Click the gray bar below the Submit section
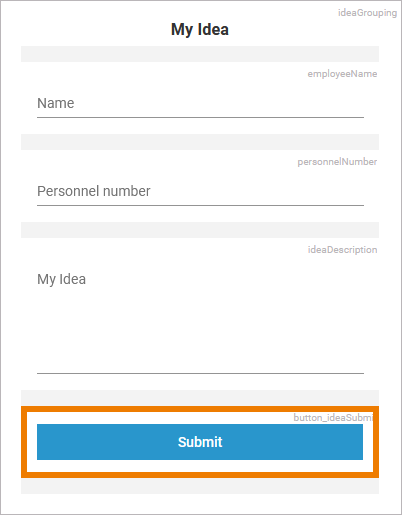The height and width of the screenshot is (515, 402). pyautogui.click(x=200, y=486)
